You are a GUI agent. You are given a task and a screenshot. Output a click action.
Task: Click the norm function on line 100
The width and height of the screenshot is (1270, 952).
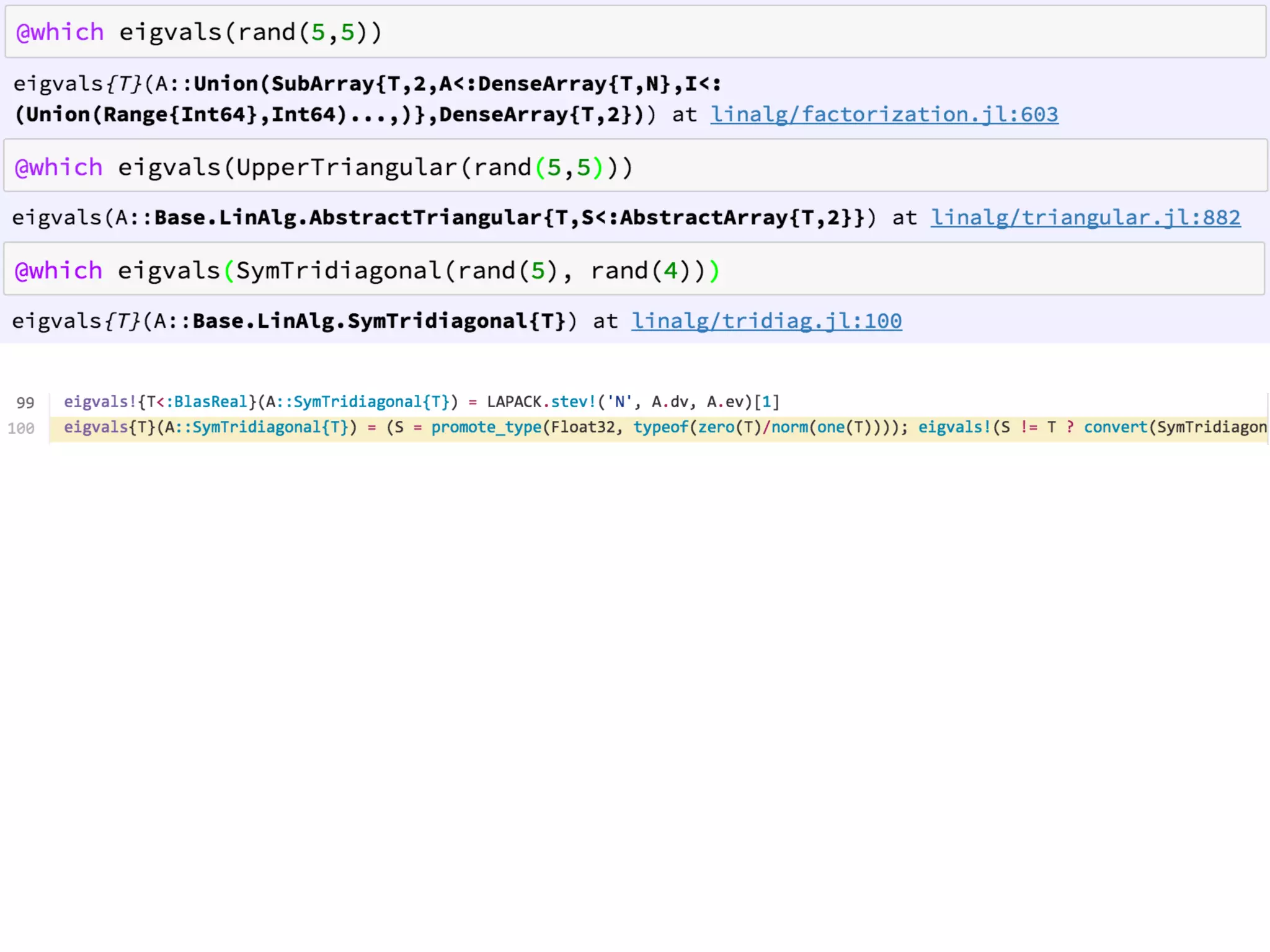point(789,427)
